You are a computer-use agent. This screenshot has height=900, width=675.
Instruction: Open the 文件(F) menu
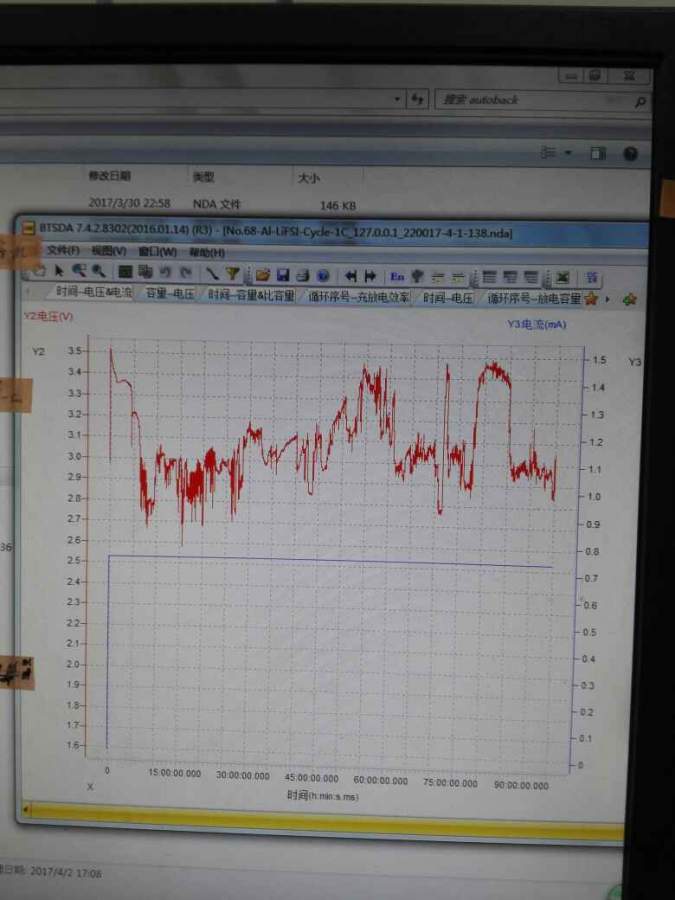click(x=63, y=250)
